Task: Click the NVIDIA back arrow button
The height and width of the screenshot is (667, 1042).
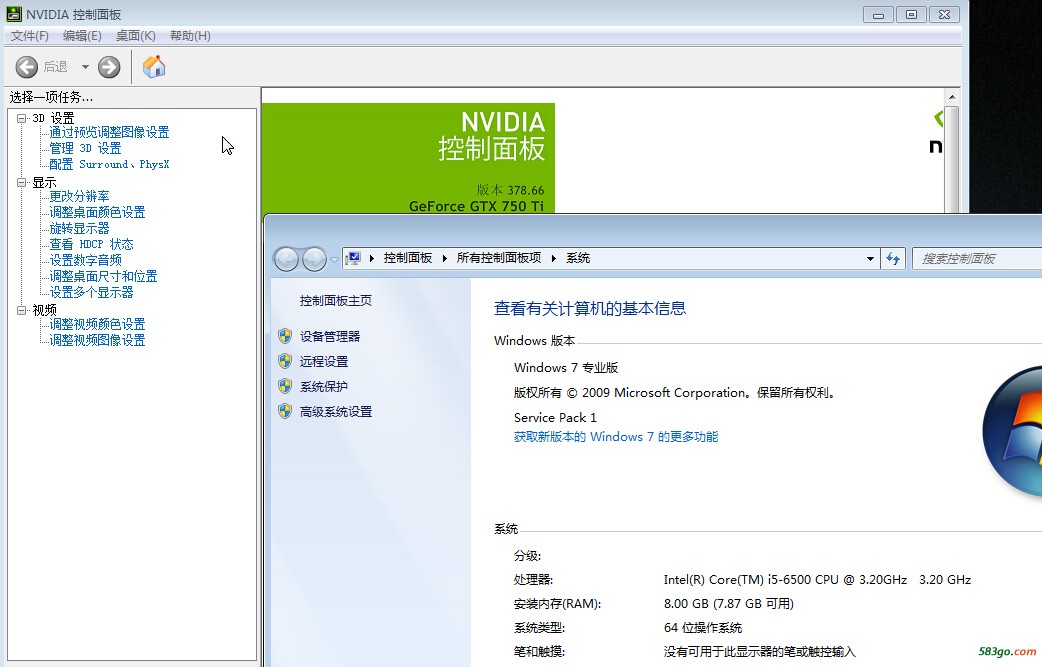Action: click(x=27, y=67)
